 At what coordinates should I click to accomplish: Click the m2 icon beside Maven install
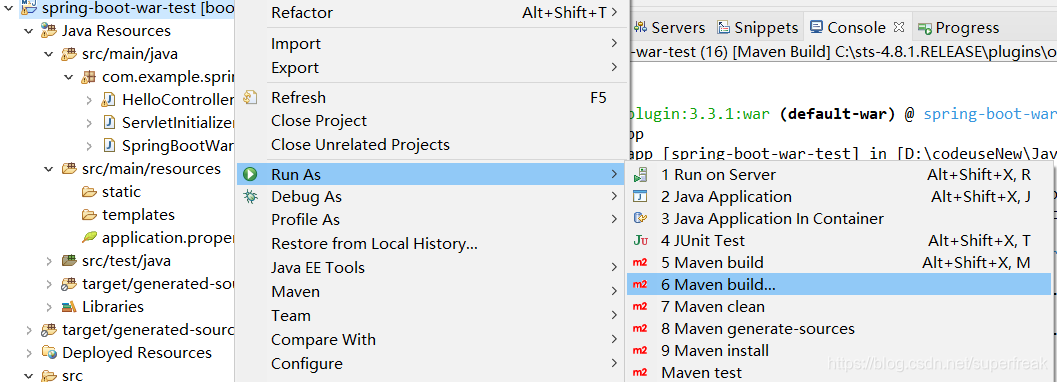tap(640, 350)
